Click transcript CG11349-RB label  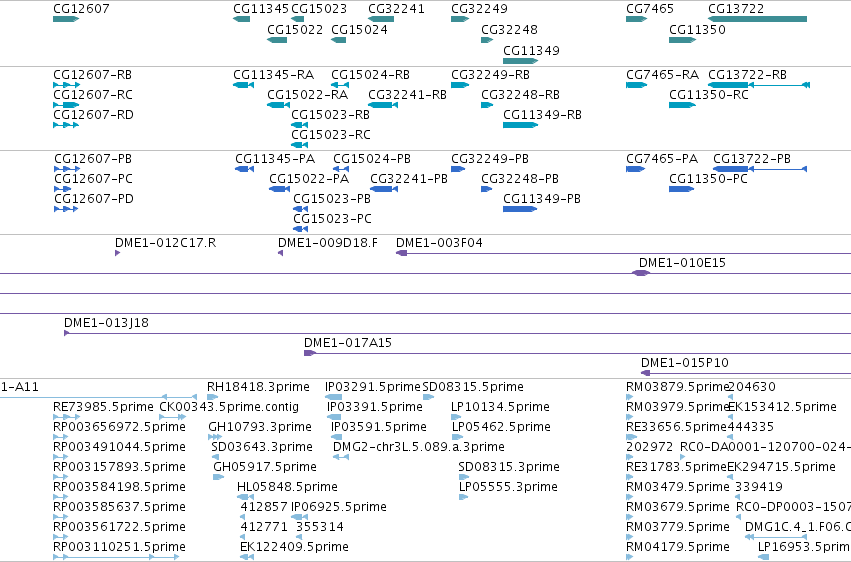(x=542, y=114)
